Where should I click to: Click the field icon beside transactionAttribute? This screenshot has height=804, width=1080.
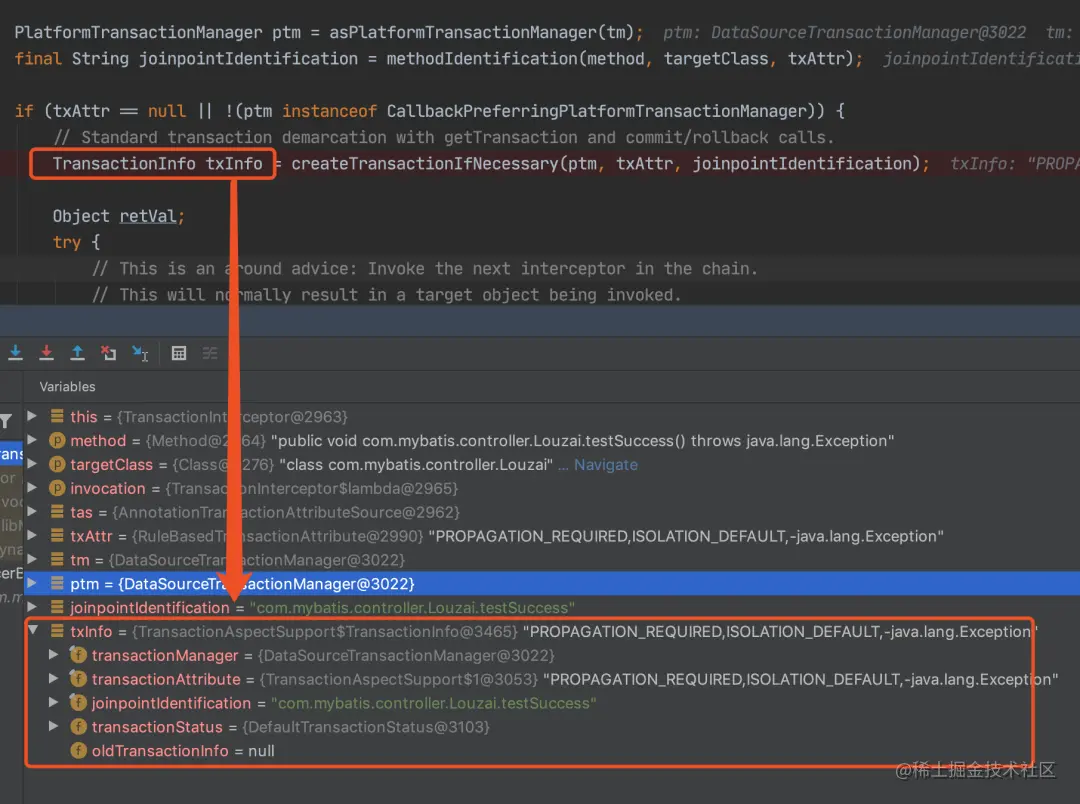(x=79, y=679)
